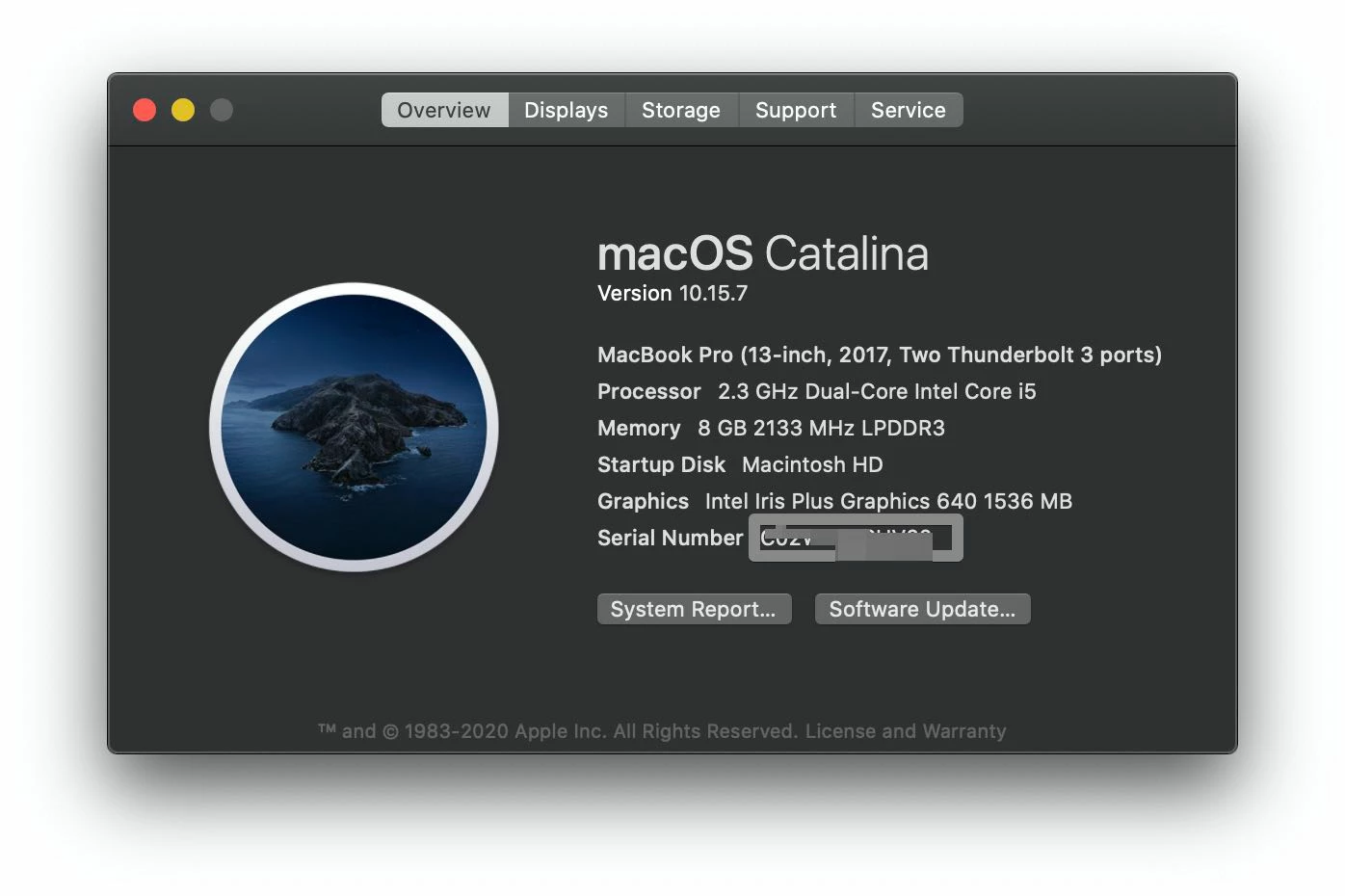Click the Processor 2.3 GHz Dual-Core line
The width and height of the screenshot is (1345, 896).
point(817,391)
